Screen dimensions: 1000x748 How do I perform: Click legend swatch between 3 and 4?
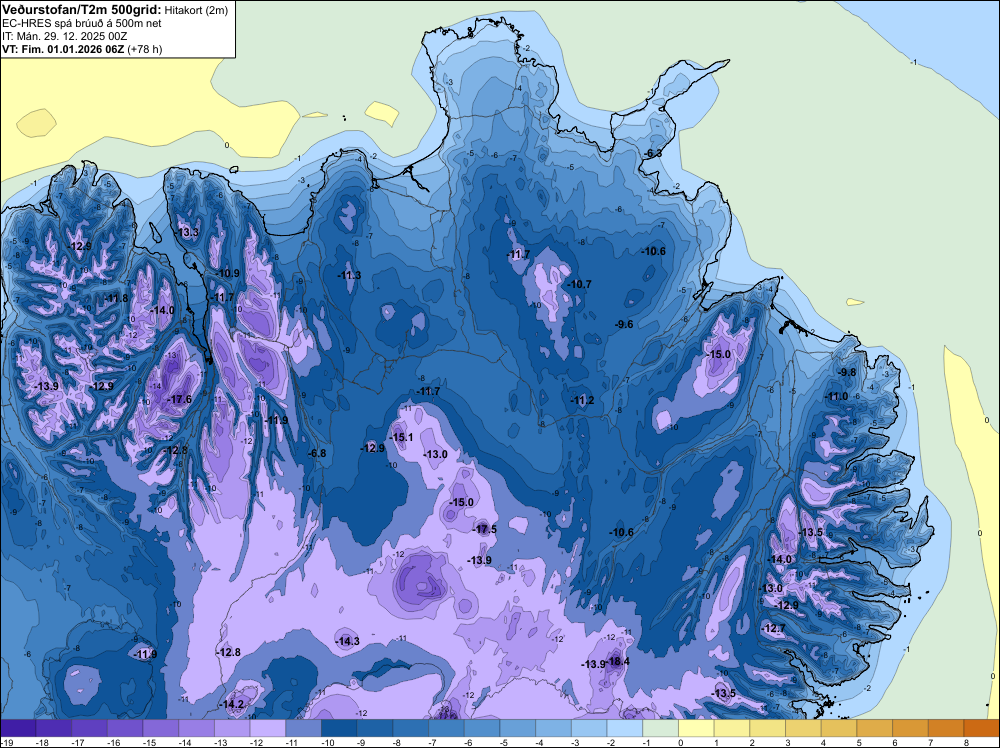[804, 728]
